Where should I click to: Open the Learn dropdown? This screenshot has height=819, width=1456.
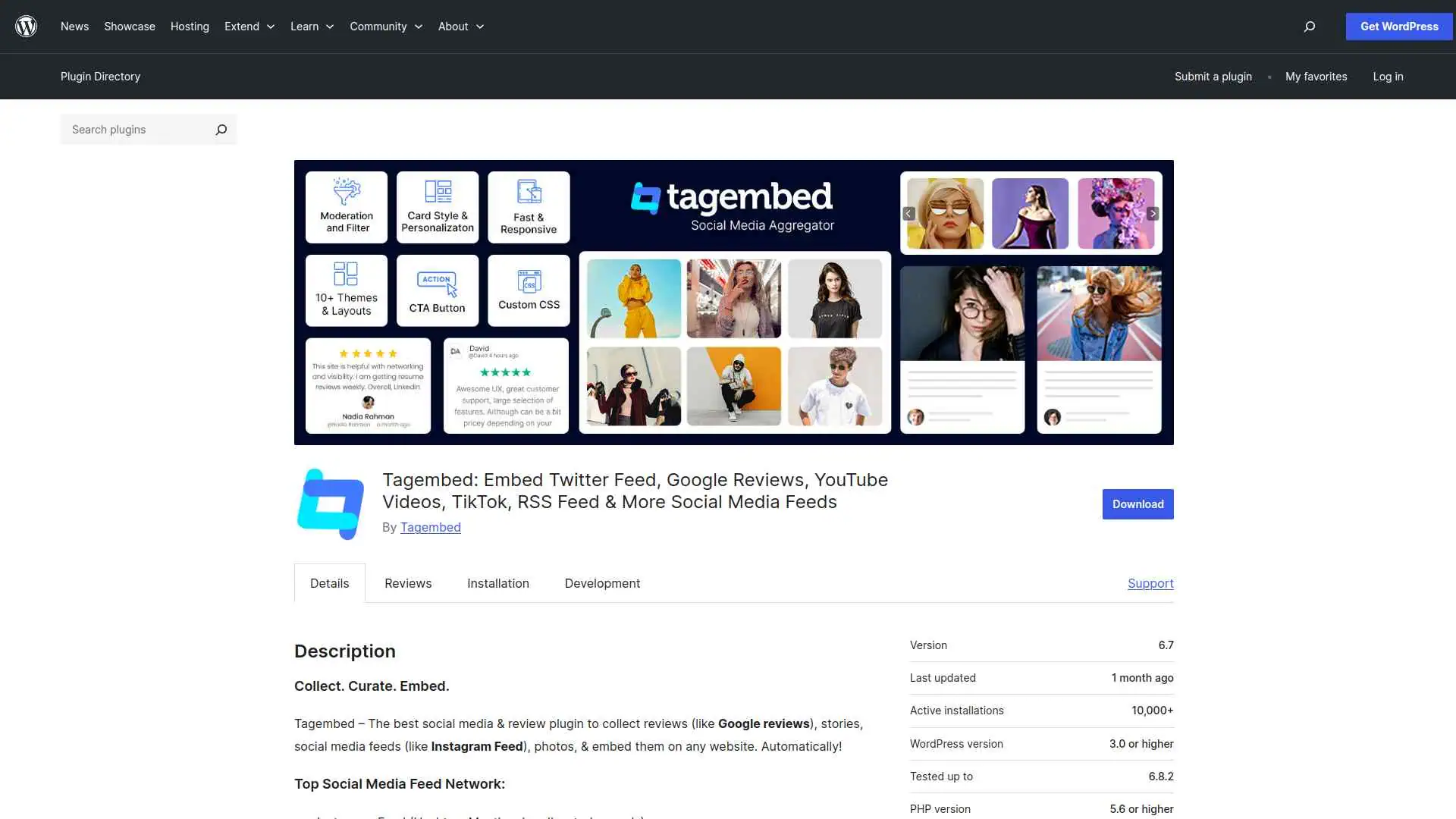pyautogui.click(x=311, y=27)
